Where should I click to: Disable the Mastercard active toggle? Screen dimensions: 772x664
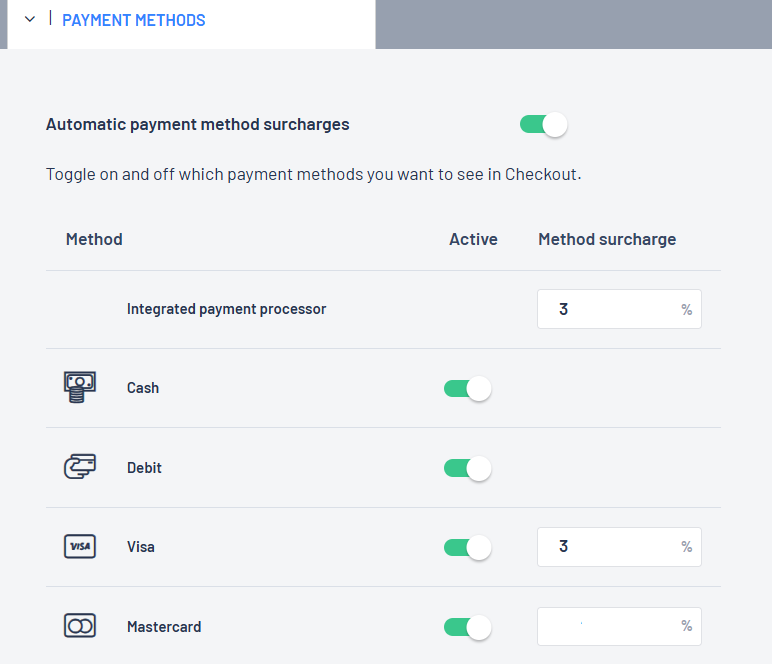coord(467,627)
